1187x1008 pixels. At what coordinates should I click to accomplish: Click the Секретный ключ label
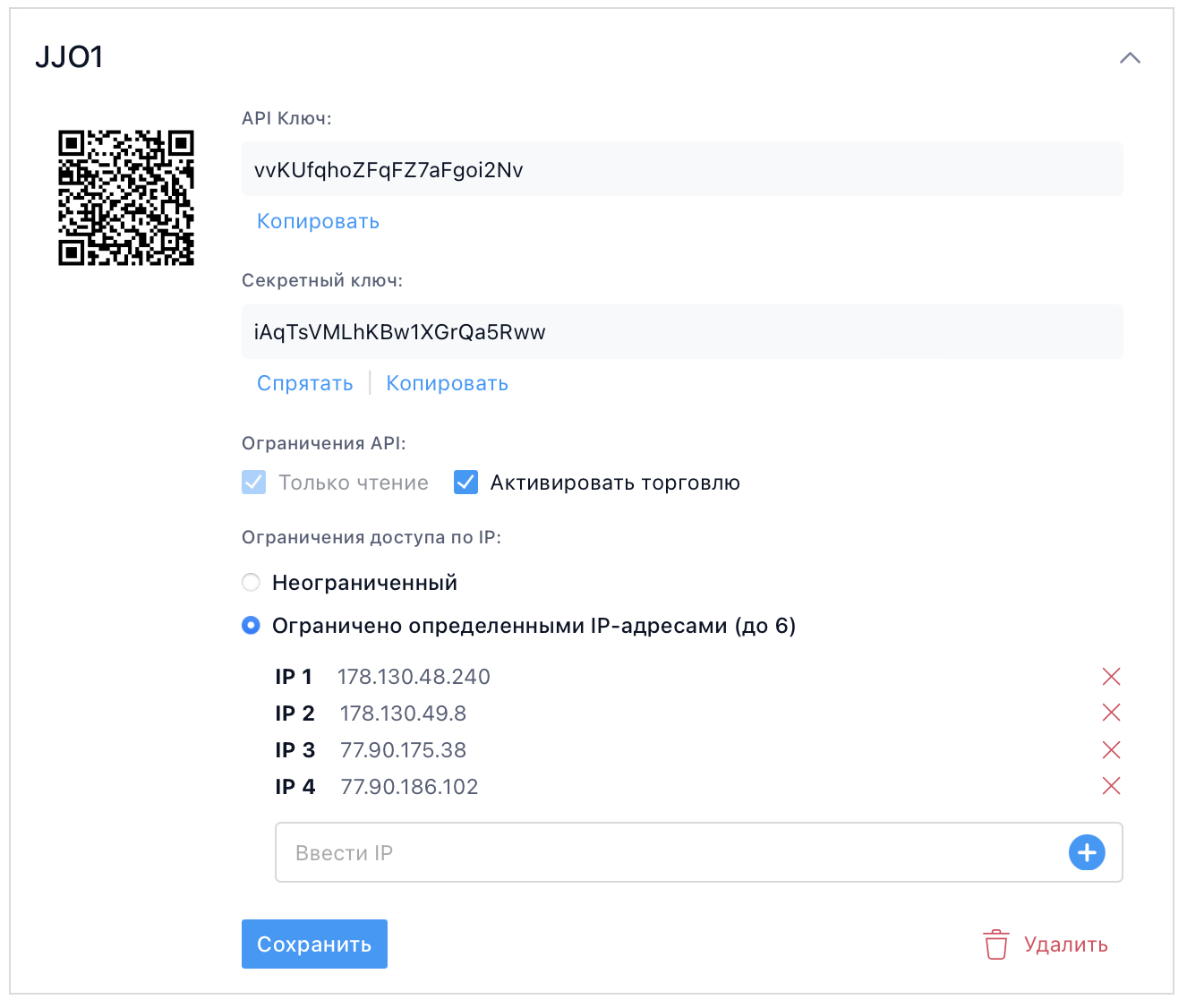(x=322, y=280)
